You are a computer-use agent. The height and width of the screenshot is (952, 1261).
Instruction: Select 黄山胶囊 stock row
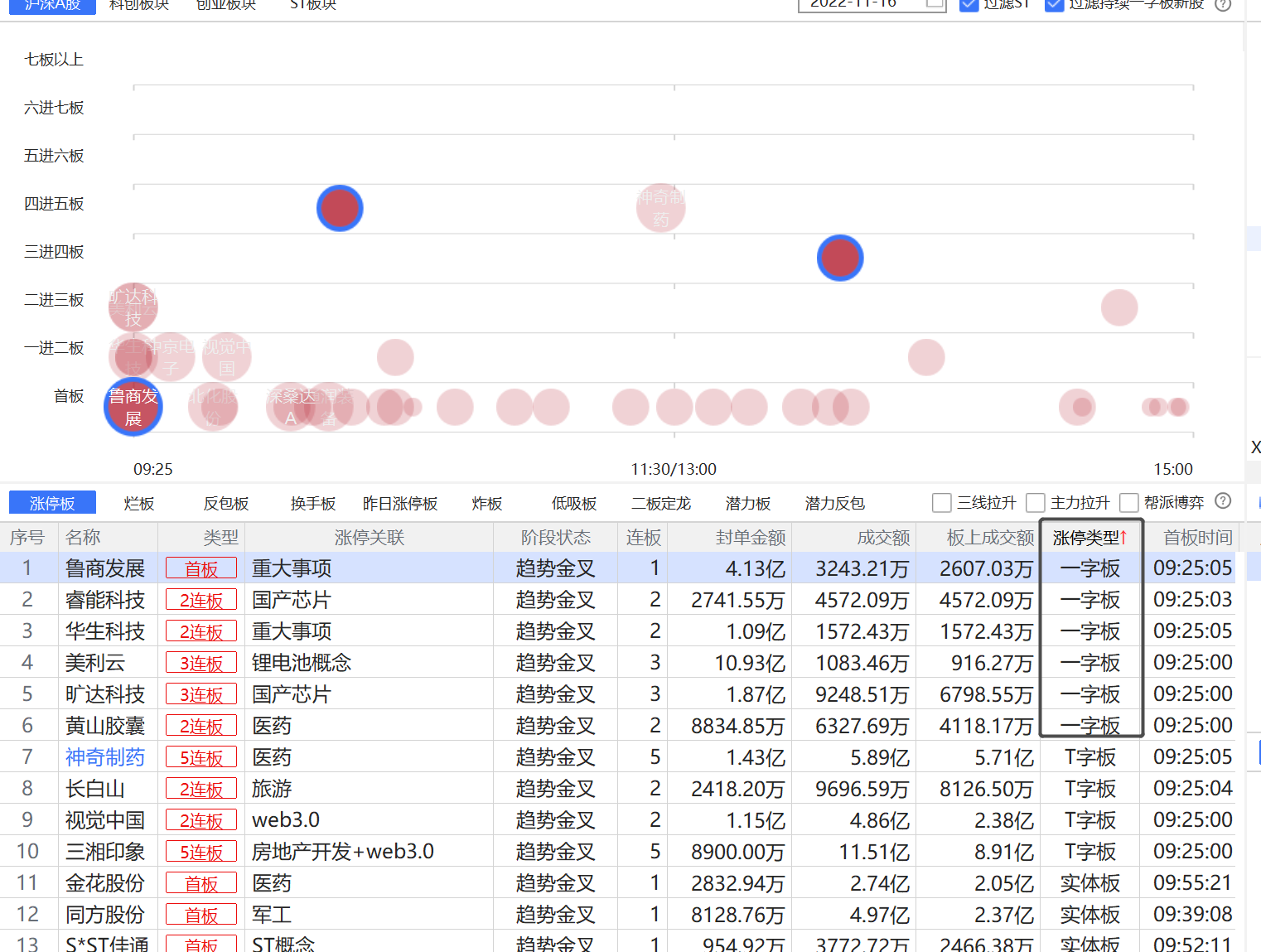point(617,726)
